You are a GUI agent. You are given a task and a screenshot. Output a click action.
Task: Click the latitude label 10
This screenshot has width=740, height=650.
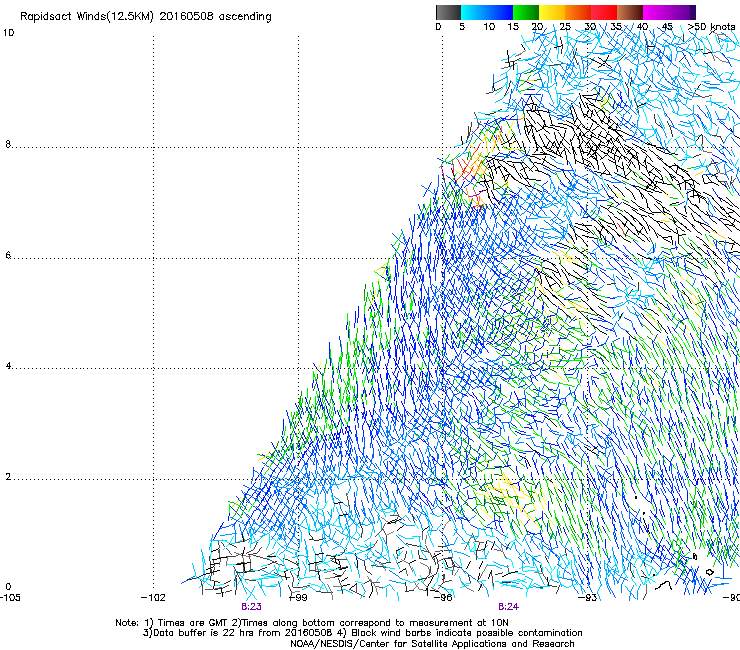click(9, 33)
